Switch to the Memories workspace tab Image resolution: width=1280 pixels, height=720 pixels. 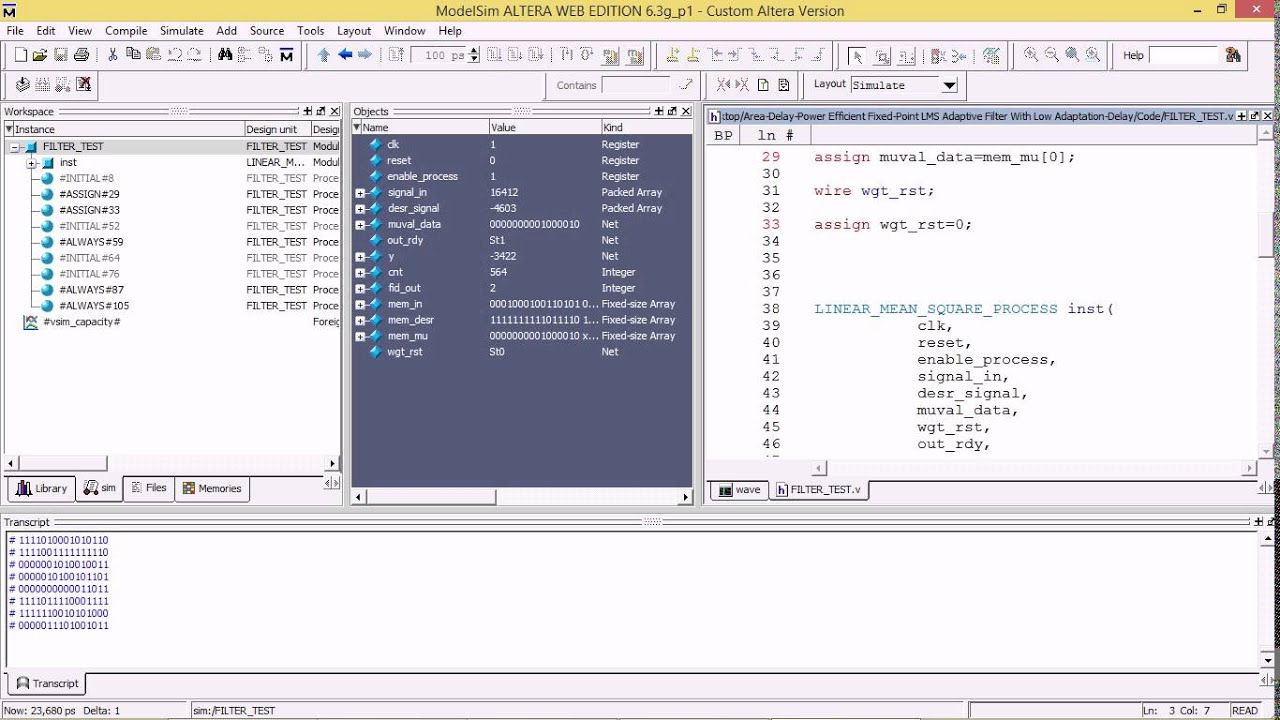213,488
